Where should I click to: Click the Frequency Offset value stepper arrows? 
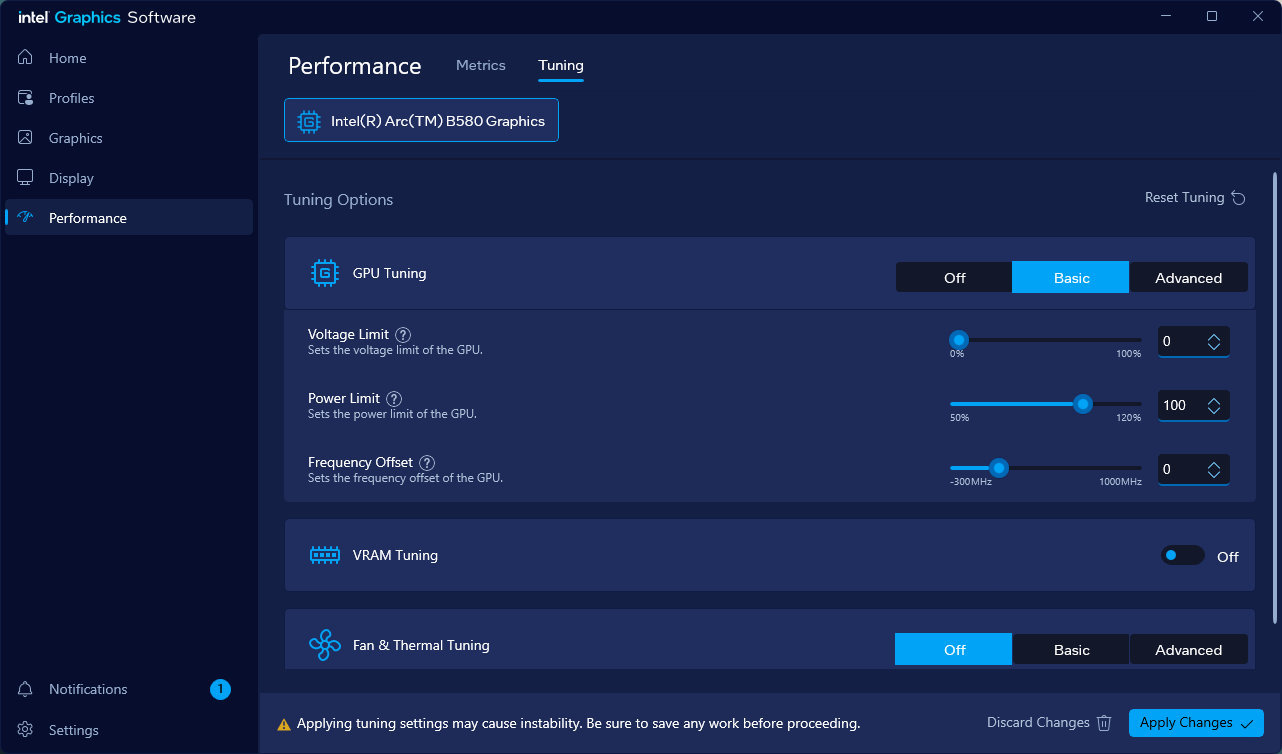click(1214, 470)
